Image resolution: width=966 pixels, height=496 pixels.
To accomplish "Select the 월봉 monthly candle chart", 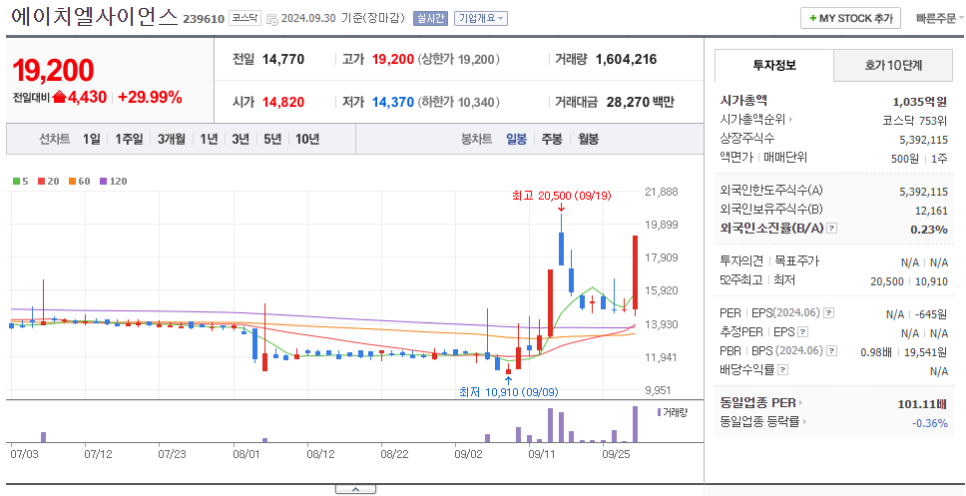I will [x=588, y=139].
